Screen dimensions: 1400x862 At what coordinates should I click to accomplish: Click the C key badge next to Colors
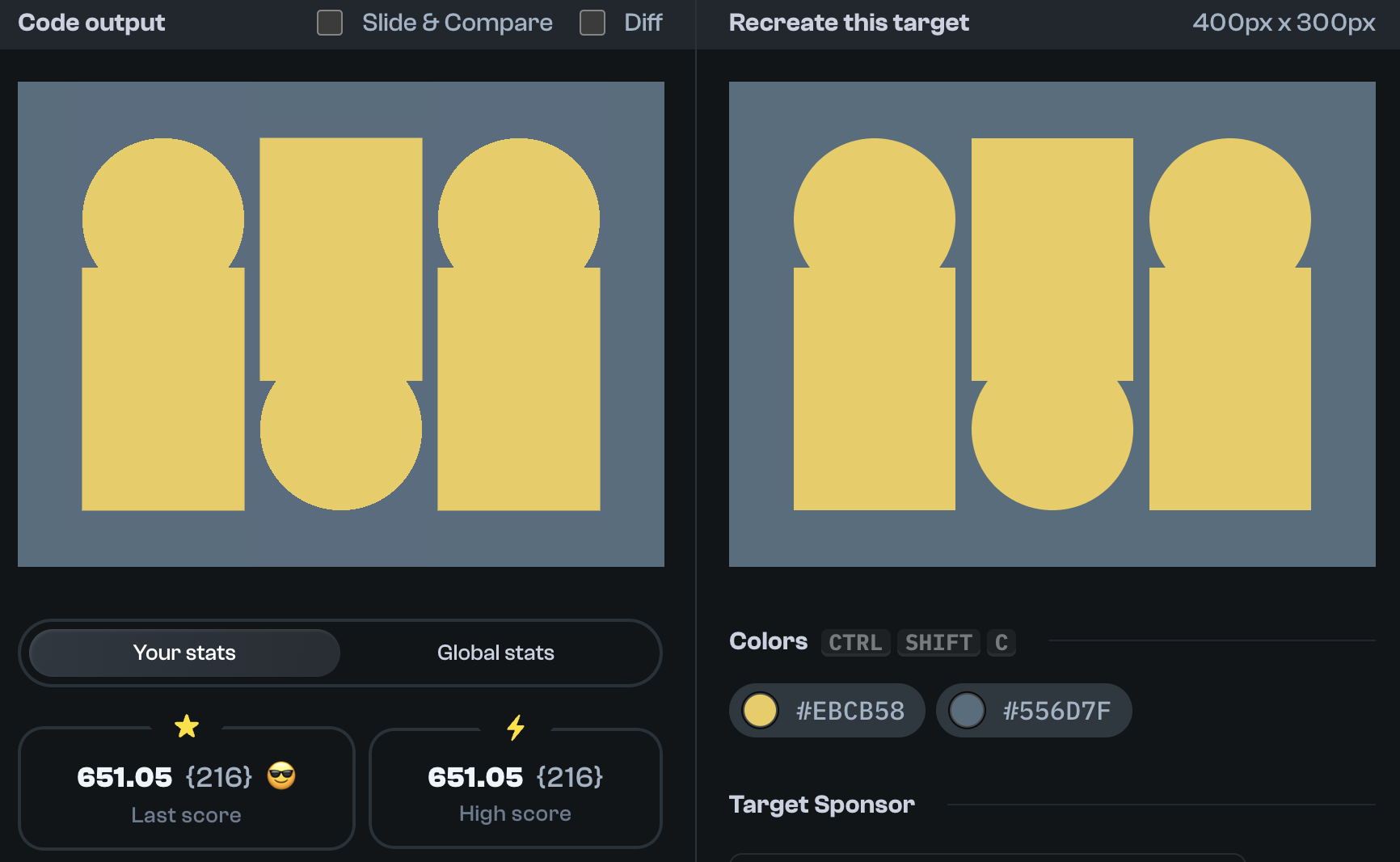coord(1002,643)
